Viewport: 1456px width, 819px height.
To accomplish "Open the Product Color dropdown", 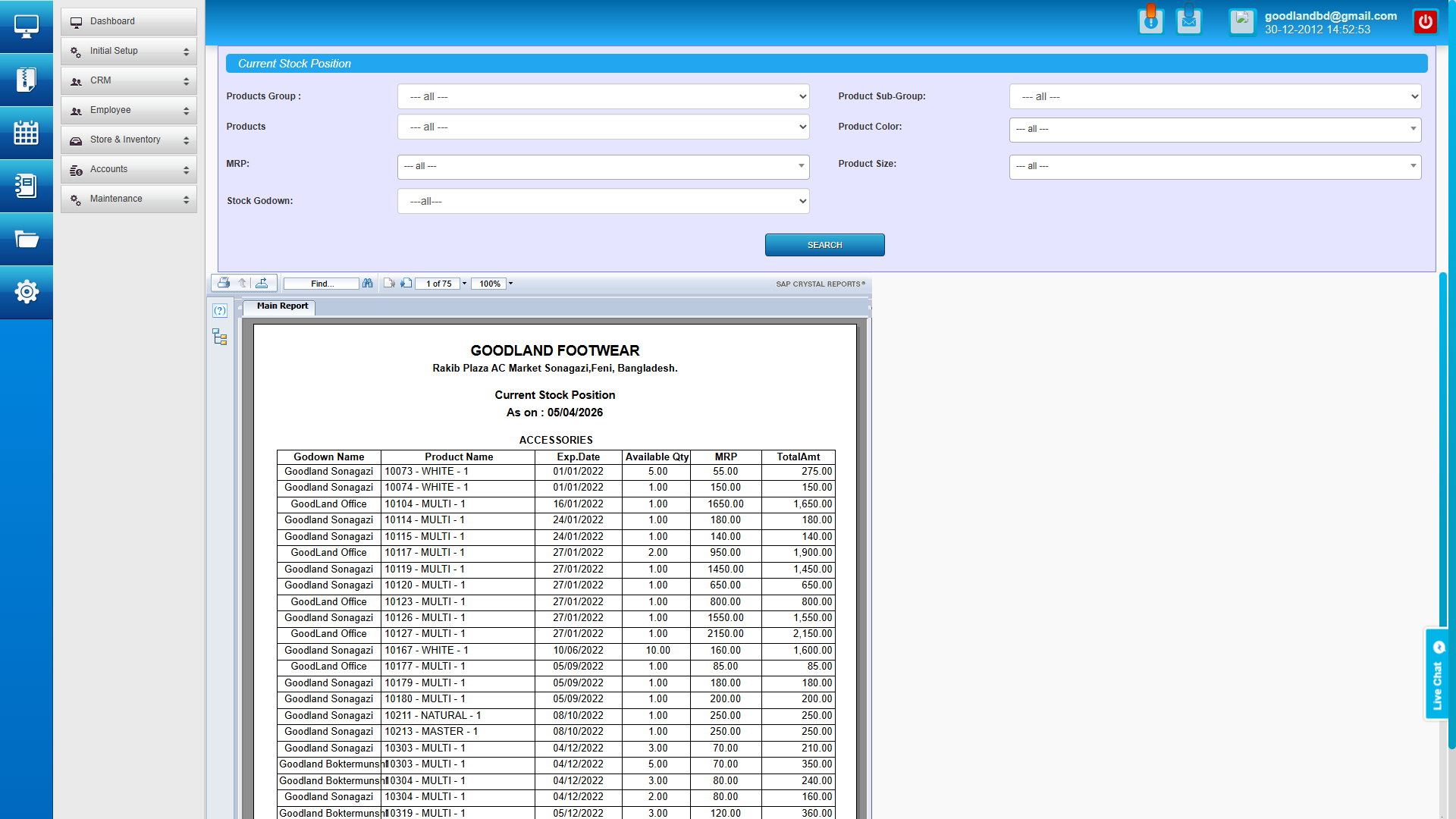I will (1214, 129).
